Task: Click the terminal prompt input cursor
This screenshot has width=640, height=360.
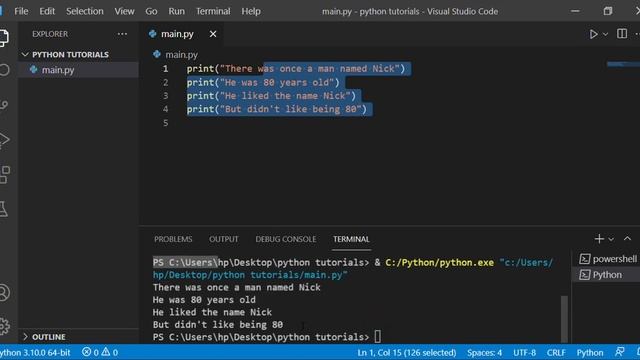Action: pos(378,337)
